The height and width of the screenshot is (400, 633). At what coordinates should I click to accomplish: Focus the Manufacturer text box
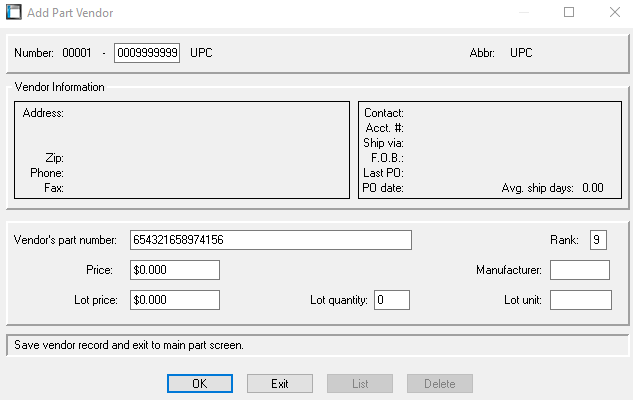pyautogui.click(x=579, y=270)
